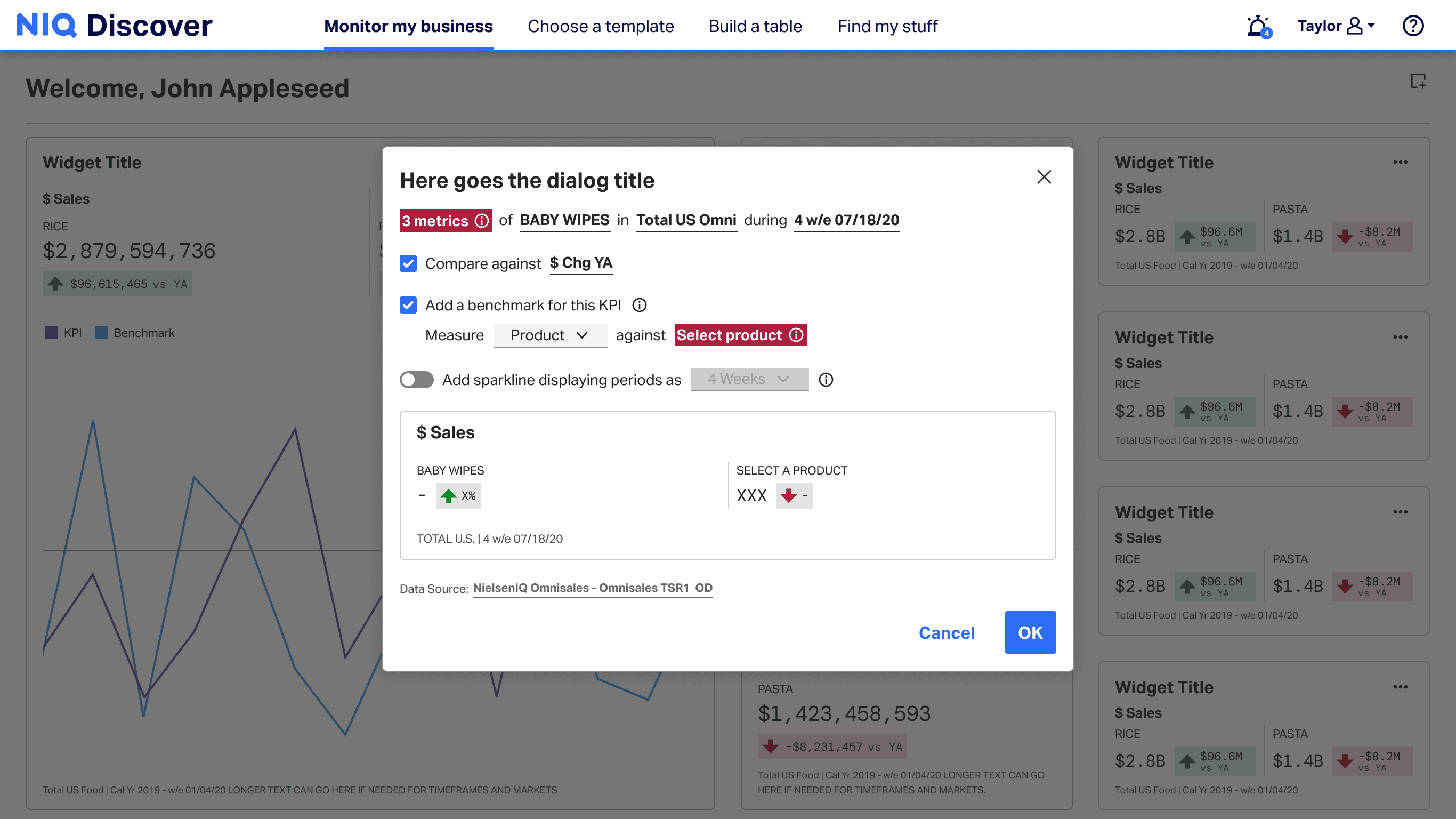Click the NielsenIQ Omnisales data source link

tap(592, 588)
